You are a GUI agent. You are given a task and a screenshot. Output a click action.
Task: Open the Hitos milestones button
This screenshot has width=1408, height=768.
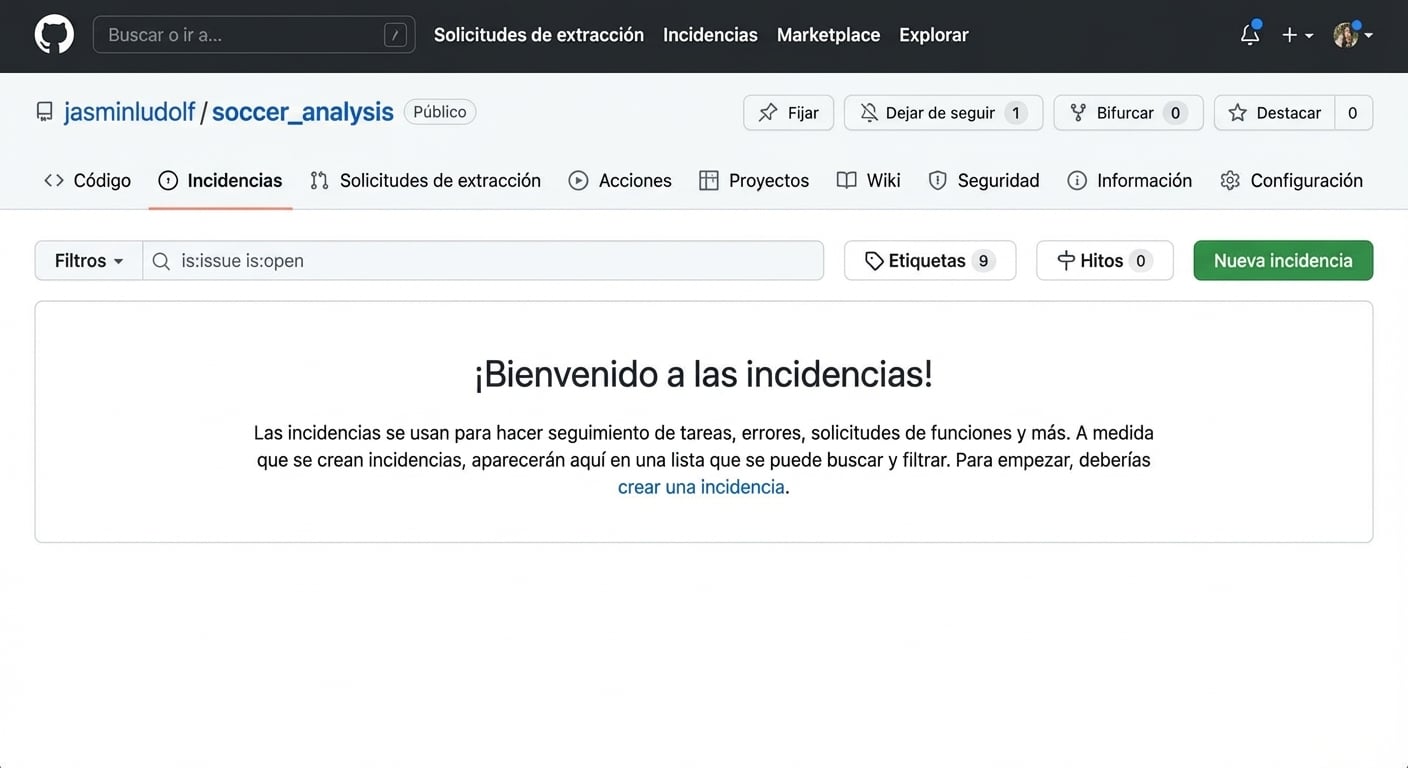(1104, 261)
